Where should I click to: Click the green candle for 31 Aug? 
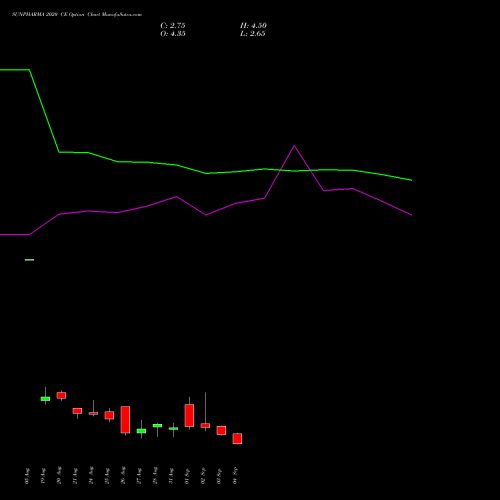coord(173,428)
